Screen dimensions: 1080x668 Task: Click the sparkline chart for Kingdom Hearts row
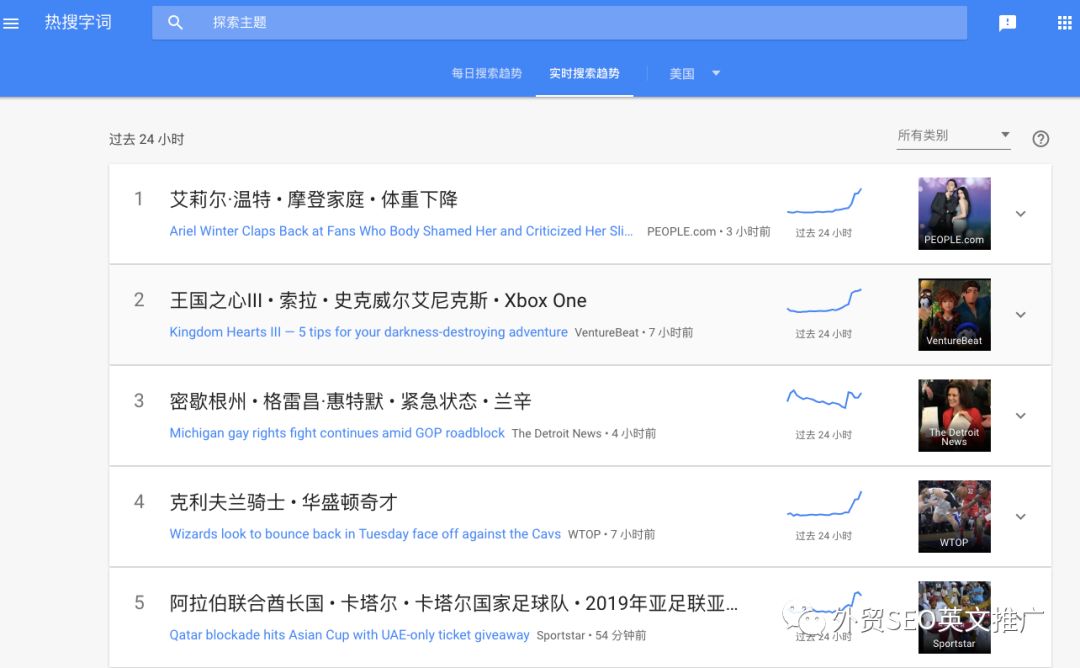tap(824, 301)
